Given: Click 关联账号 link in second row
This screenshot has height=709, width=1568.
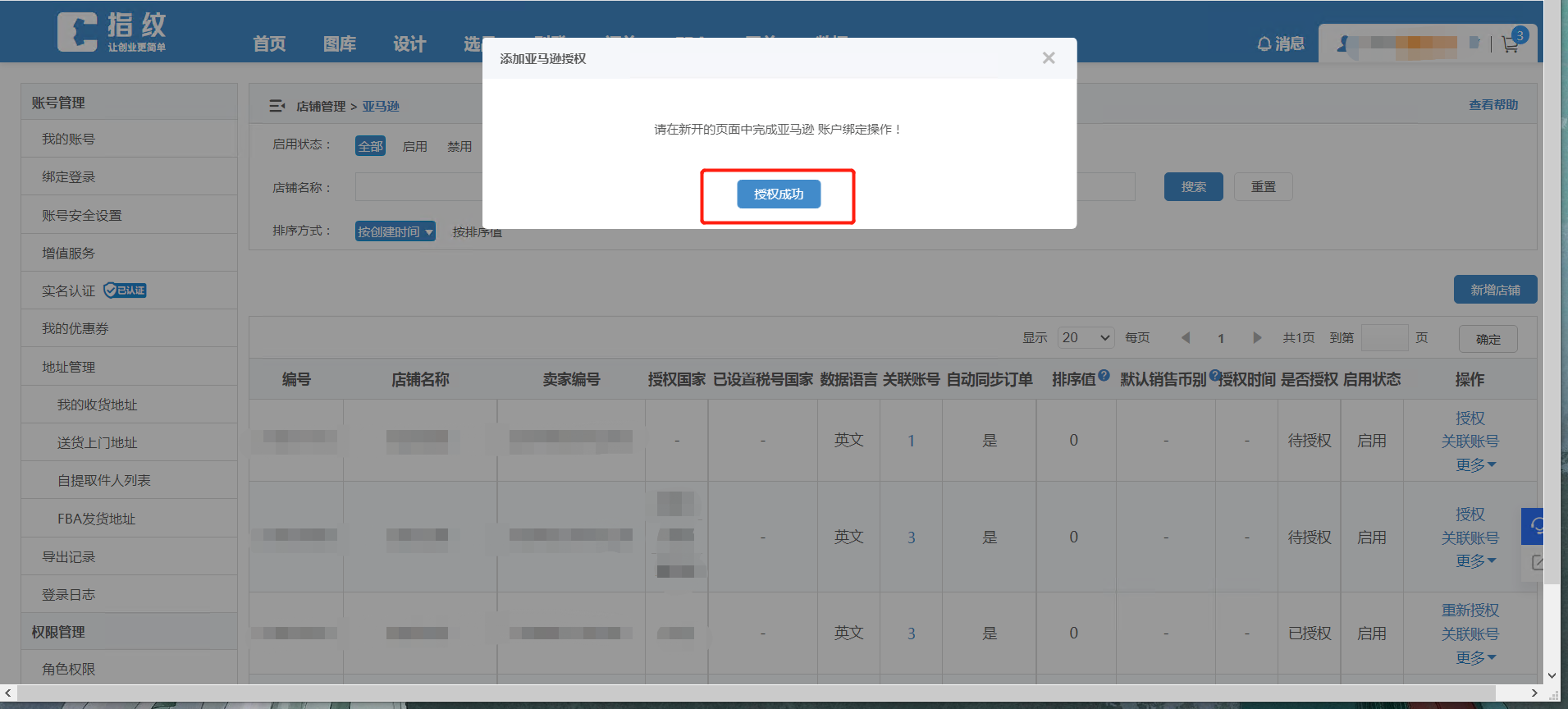Looking at the screenshot, I should pos(1470,537).
